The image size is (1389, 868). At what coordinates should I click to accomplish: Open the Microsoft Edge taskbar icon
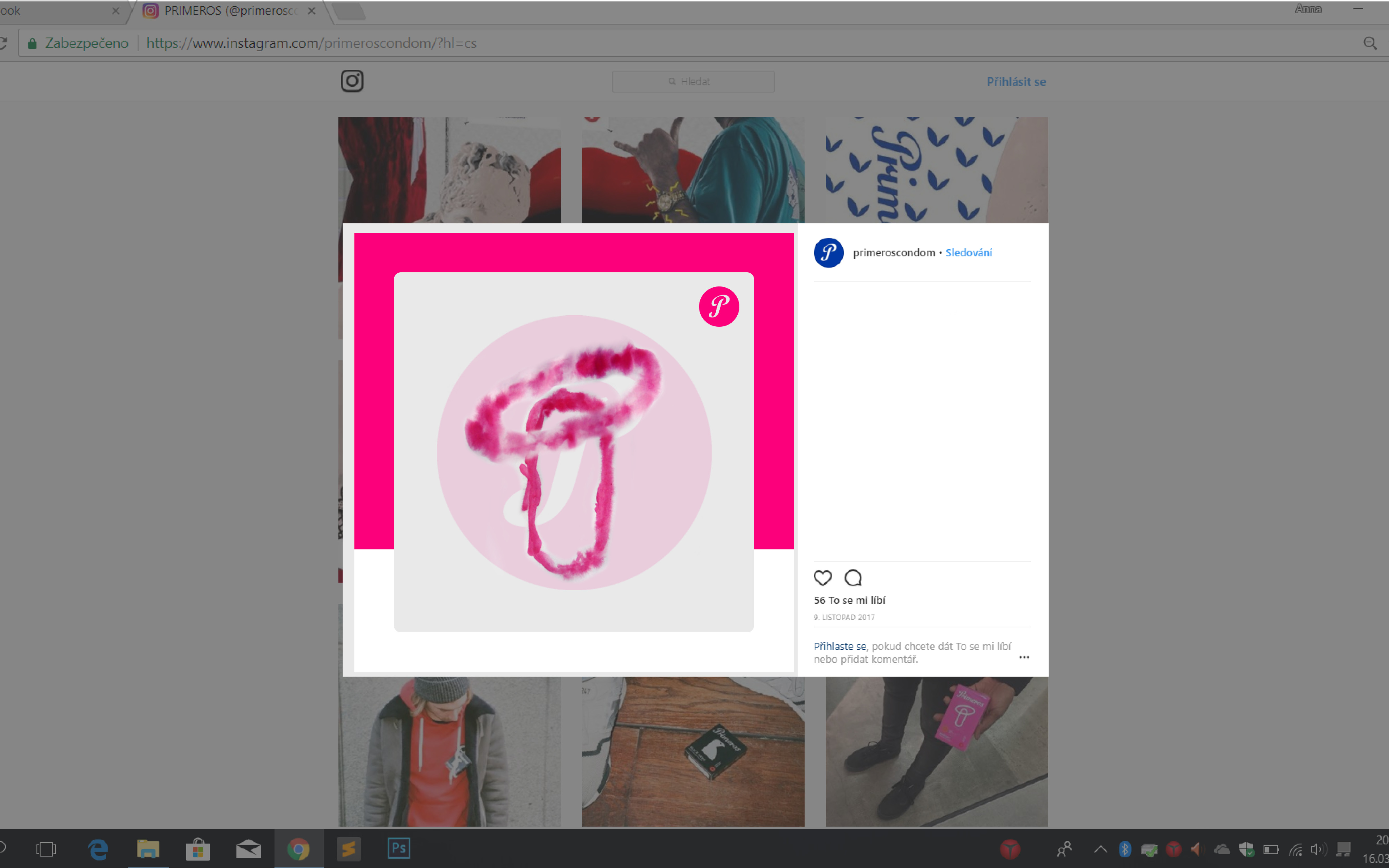click(x=98, y=848)
